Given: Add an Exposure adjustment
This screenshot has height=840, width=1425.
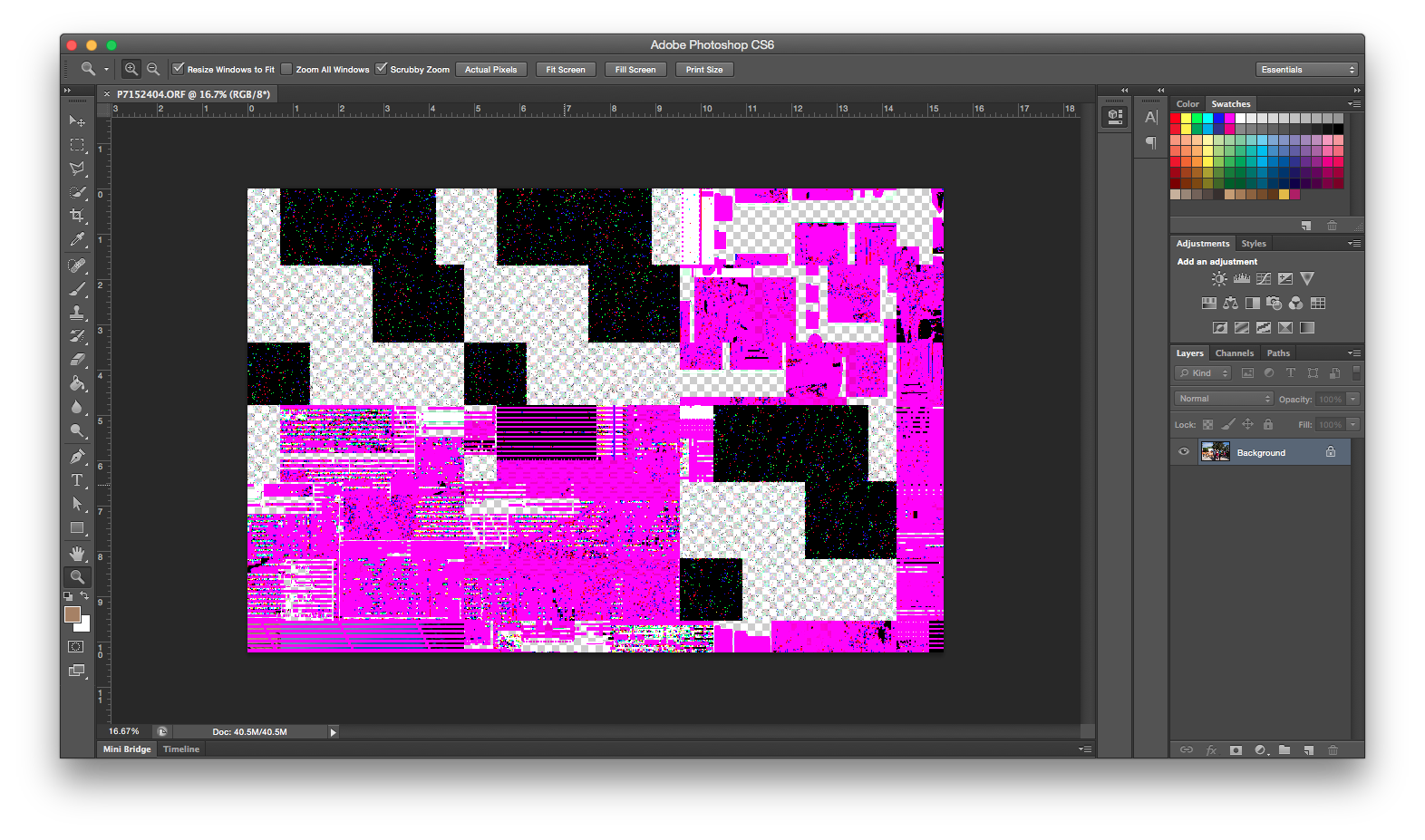Looking at the screenshot, I should 1285,279.
